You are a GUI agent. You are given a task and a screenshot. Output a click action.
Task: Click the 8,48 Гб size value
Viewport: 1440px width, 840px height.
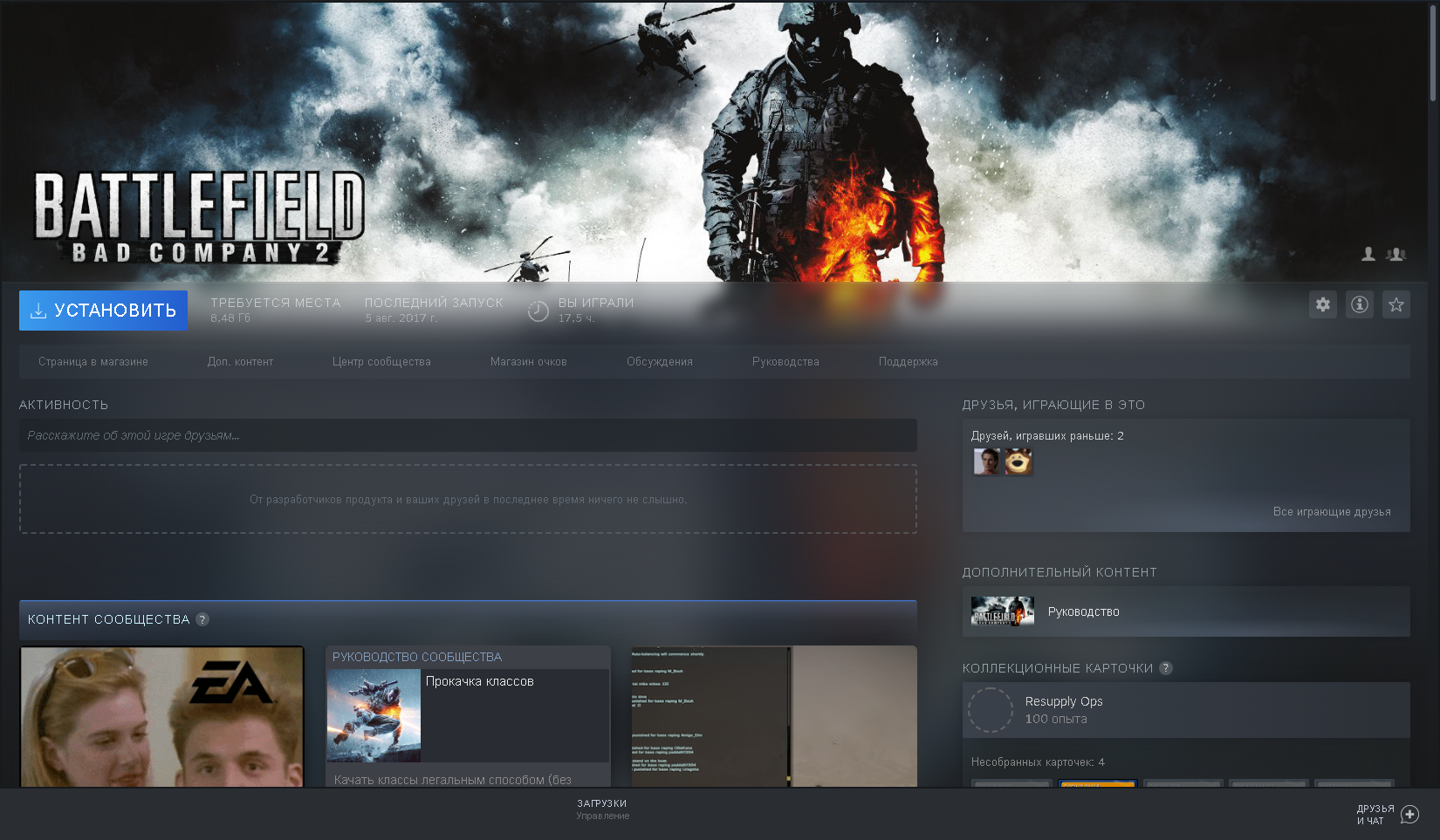coord(230,318)
